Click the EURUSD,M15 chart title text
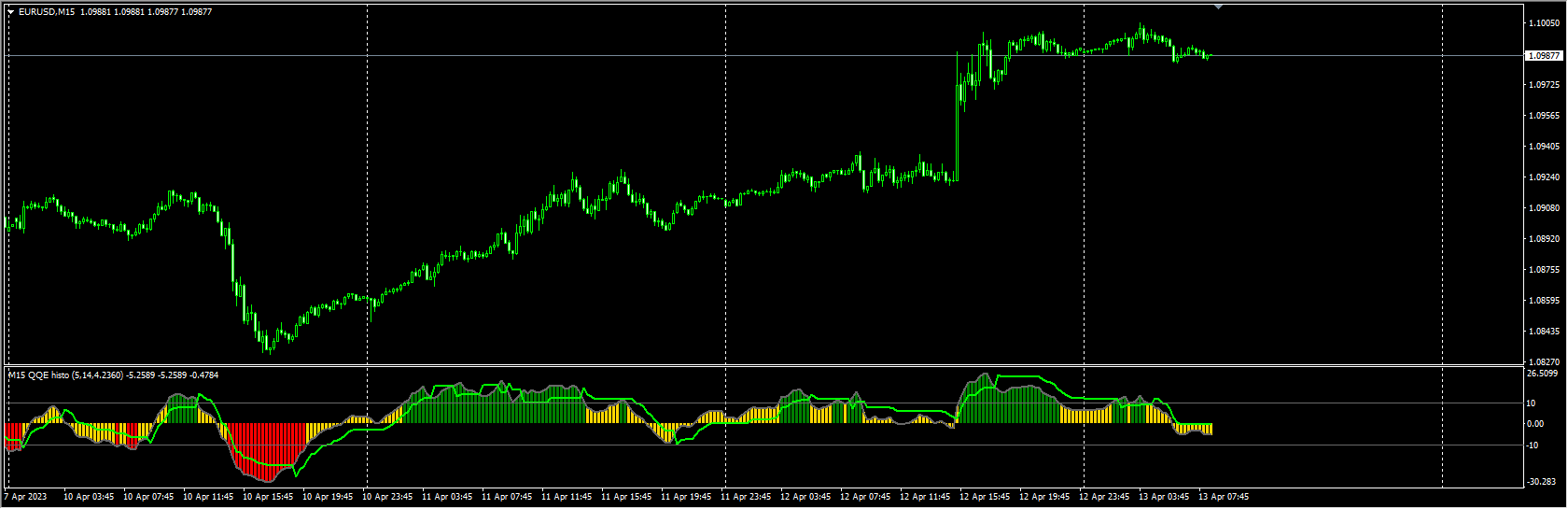 click(x=48, y=12)
